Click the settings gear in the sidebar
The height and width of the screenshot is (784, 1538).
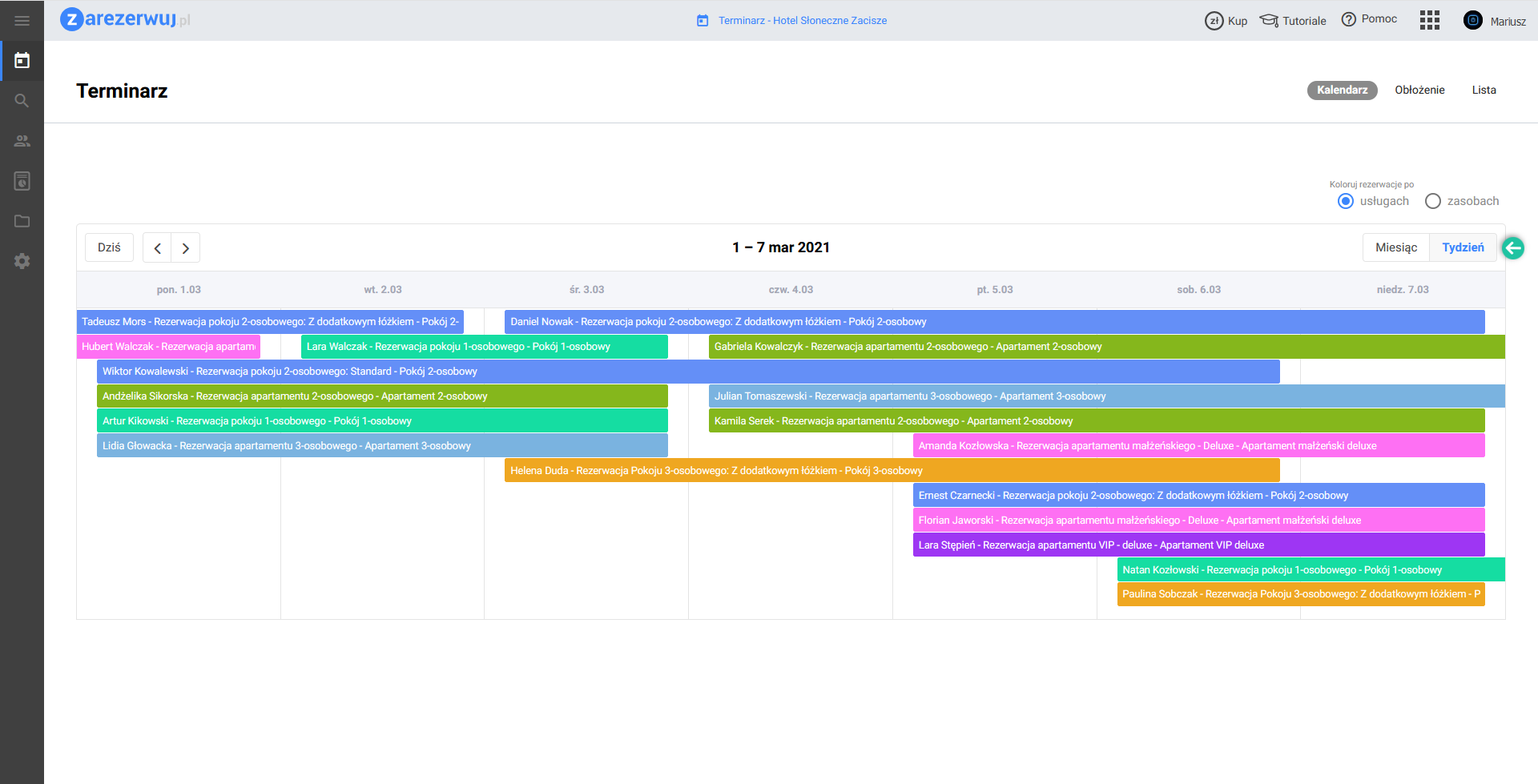(x=22, y=261)
